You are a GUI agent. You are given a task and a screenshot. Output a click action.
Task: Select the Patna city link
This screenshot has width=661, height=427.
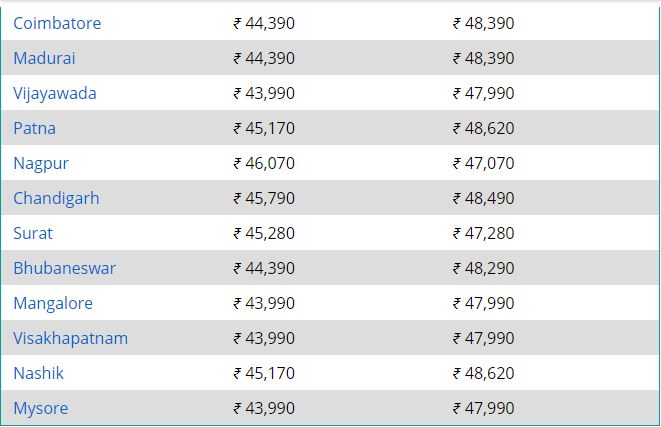coord(35,128)
